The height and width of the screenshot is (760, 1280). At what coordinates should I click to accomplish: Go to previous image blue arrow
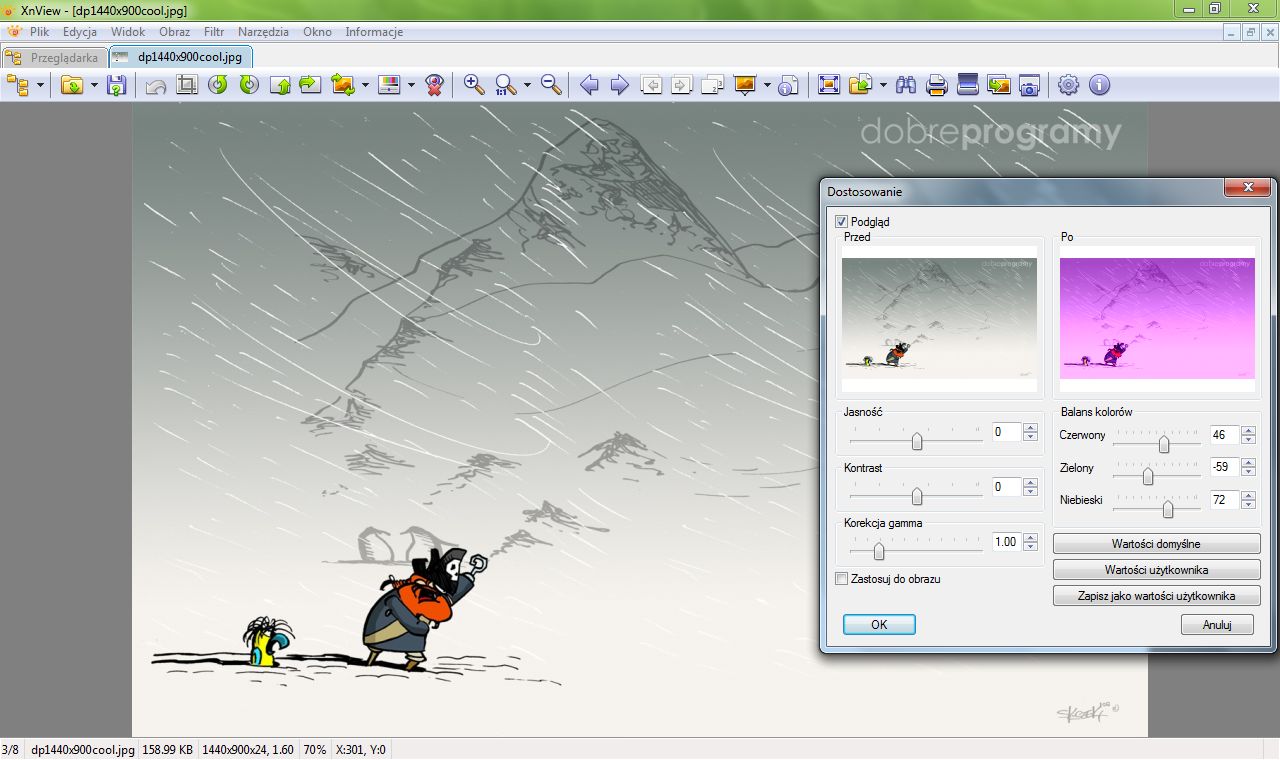(589, 85)
